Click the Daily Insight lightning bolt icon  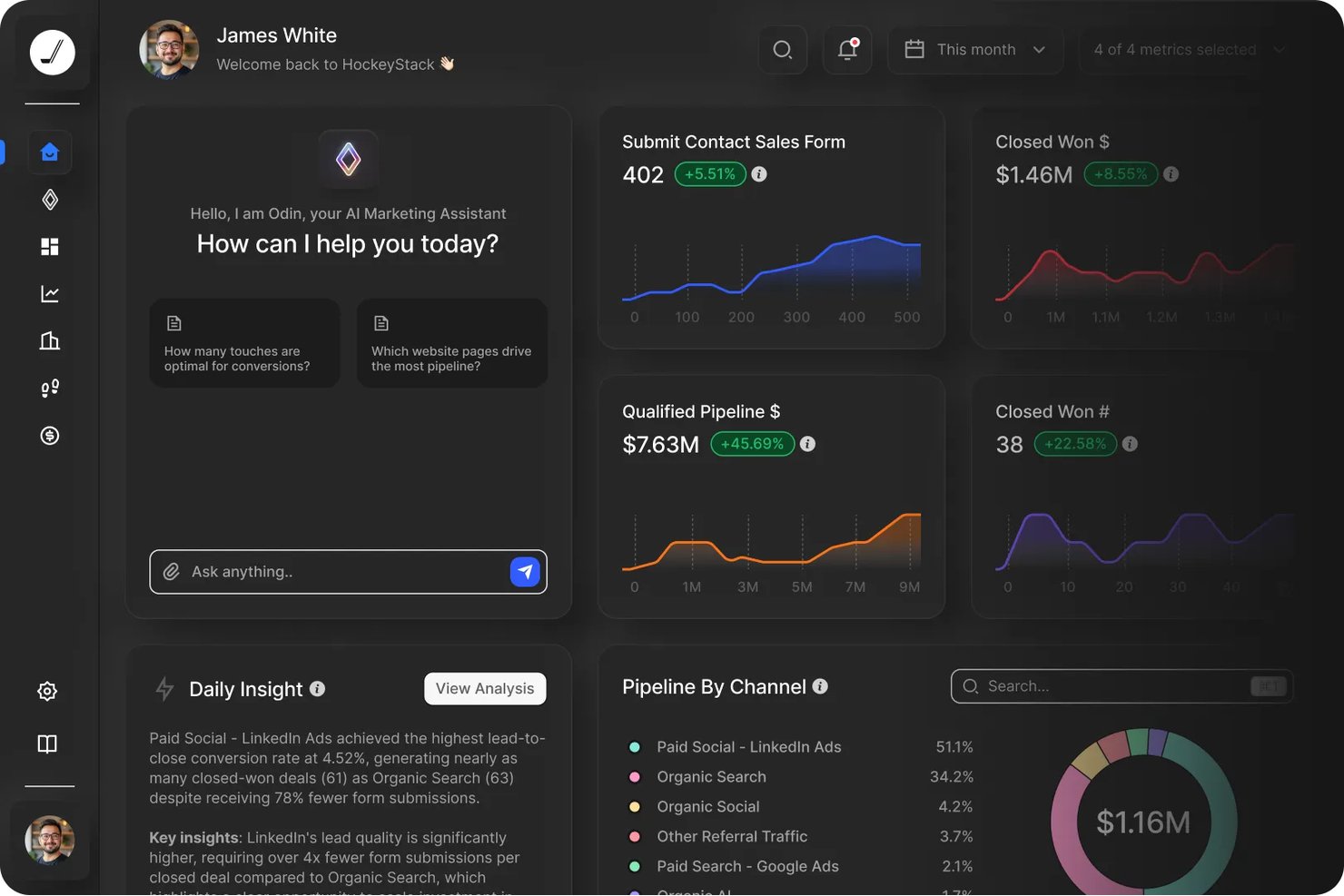click(164, 689)
